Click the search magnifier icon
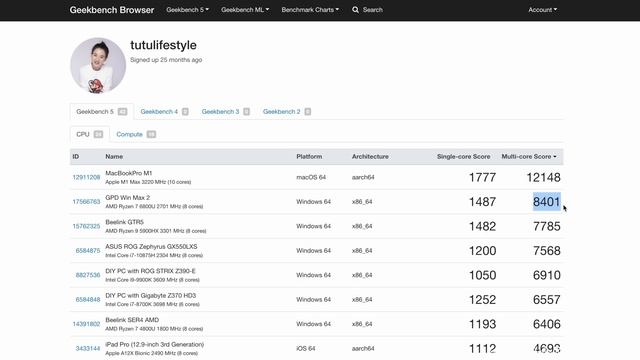This screenshot has width=640, height=360. [x=356, y=10]
